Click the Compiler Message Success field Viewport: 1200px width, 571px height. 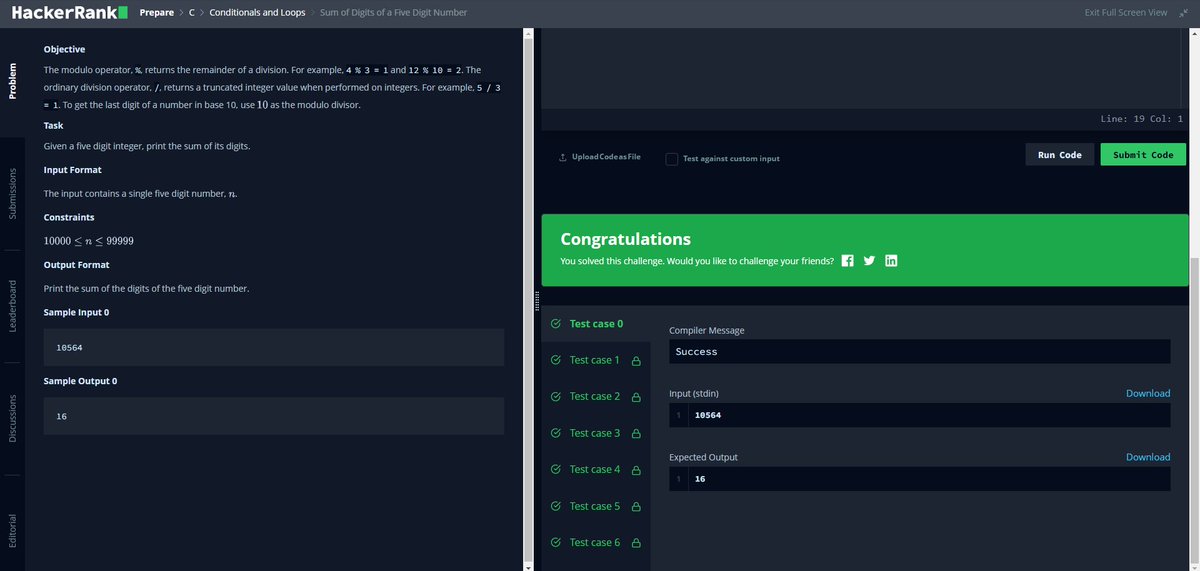(919, 352)
